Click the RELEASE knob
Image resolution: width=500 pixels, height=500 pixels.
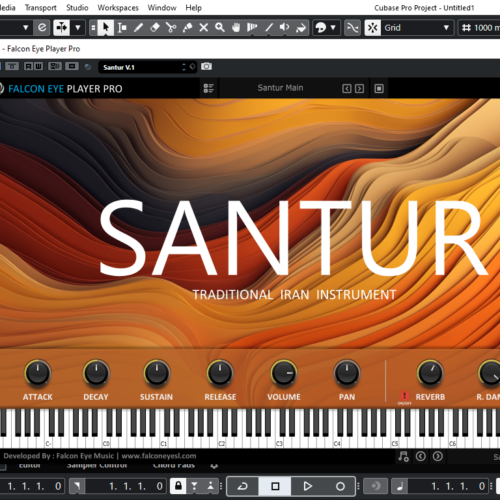220,373
